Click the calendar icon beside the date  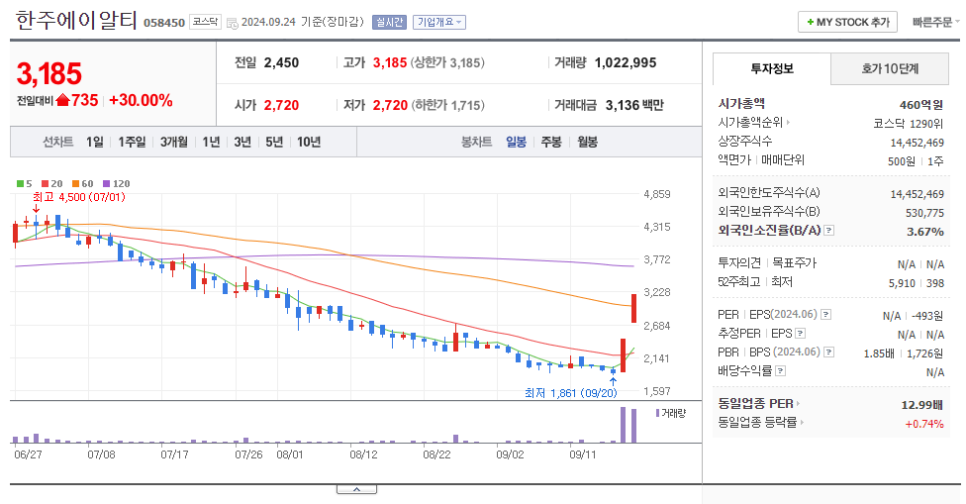click(232, 23)
